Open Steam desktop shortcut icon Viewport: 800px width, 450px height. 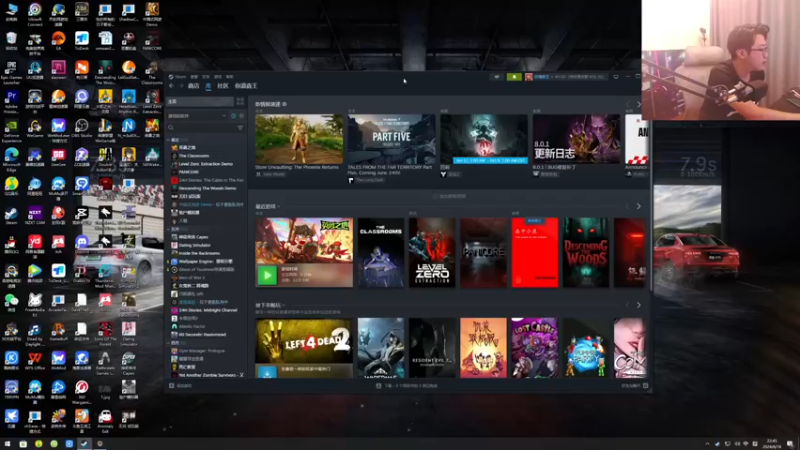click(11, 215)
